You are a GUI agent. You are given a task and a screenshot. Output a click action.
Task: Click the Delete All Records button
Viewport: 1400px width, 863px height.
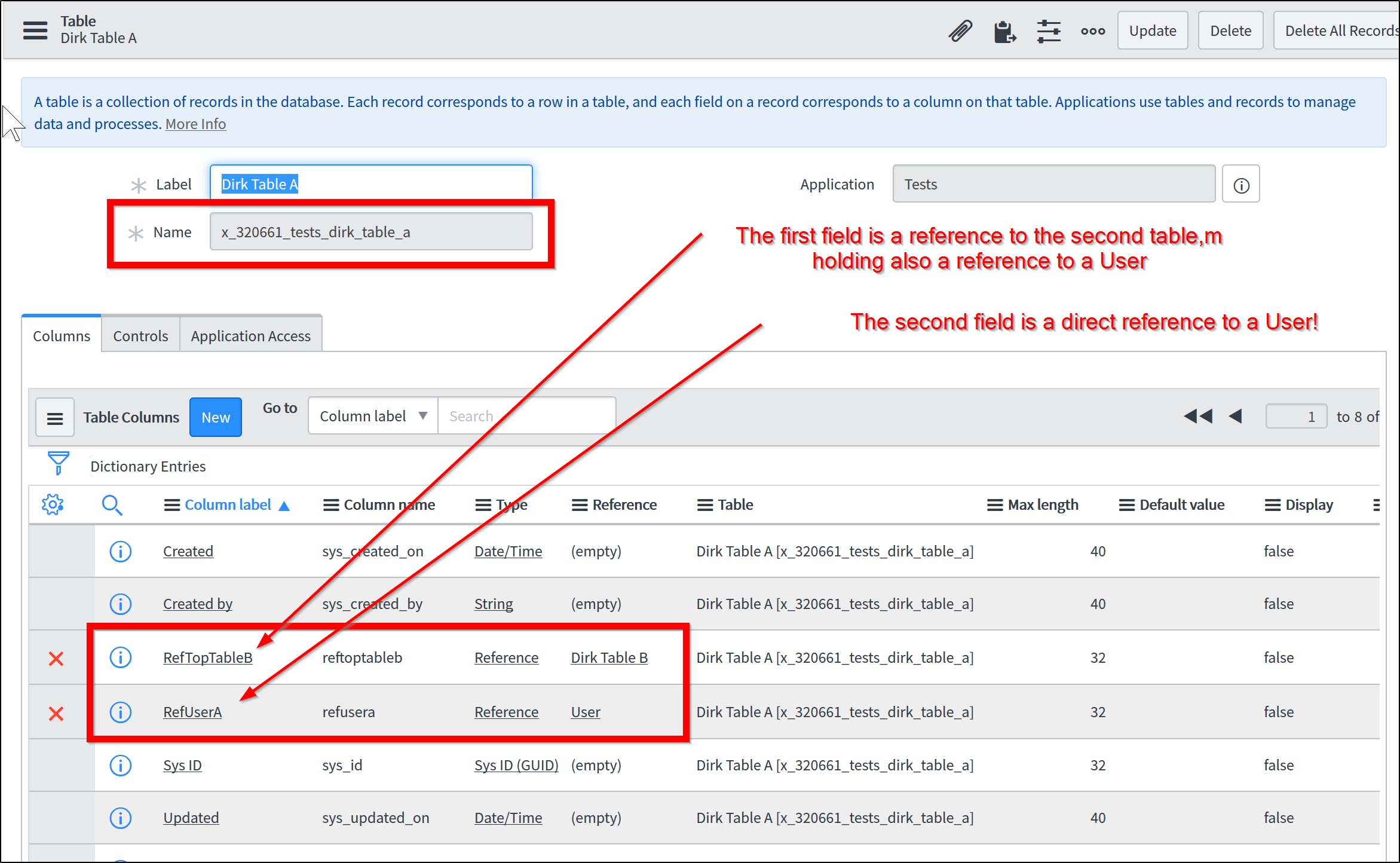pos(1337,30)
